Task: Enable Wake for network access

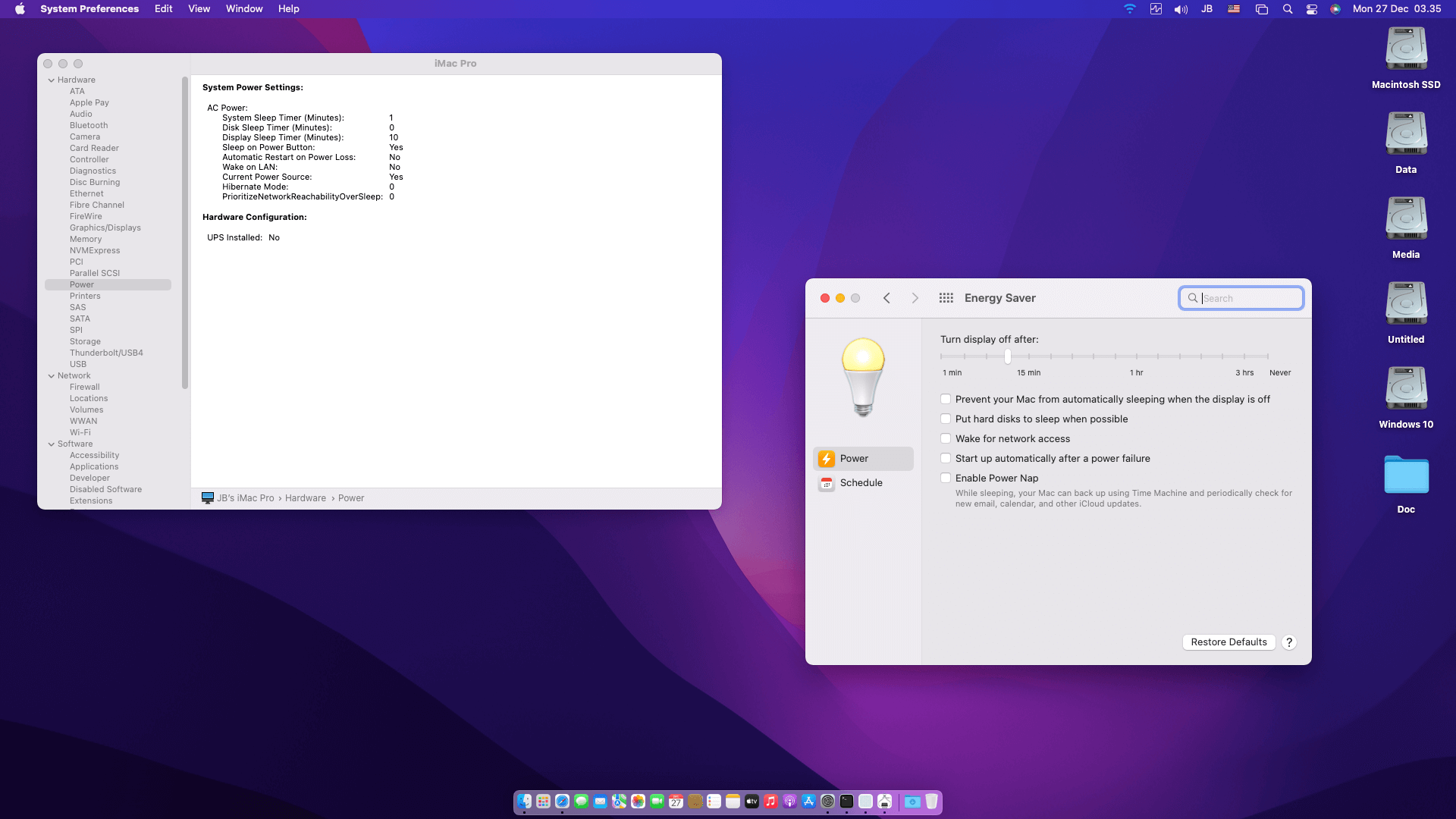Action: [x=946, y=438]
